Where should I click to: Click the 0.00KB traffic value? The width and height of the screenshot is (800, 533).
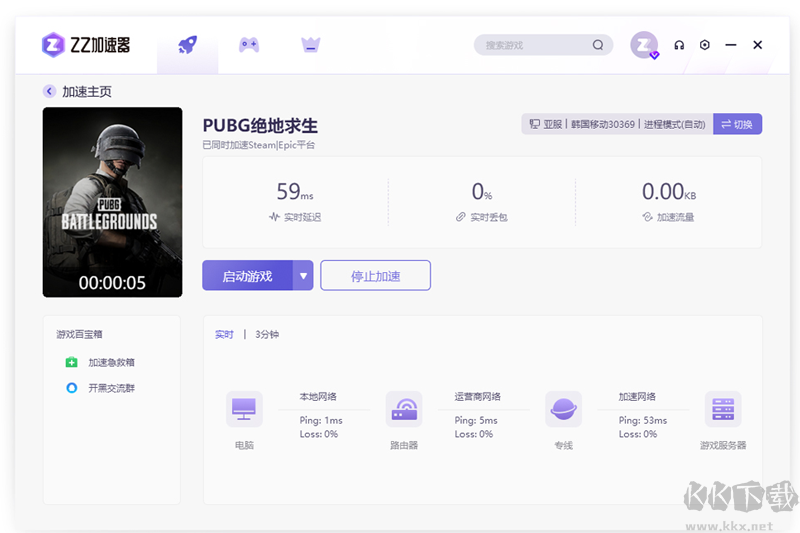[669, 192]
